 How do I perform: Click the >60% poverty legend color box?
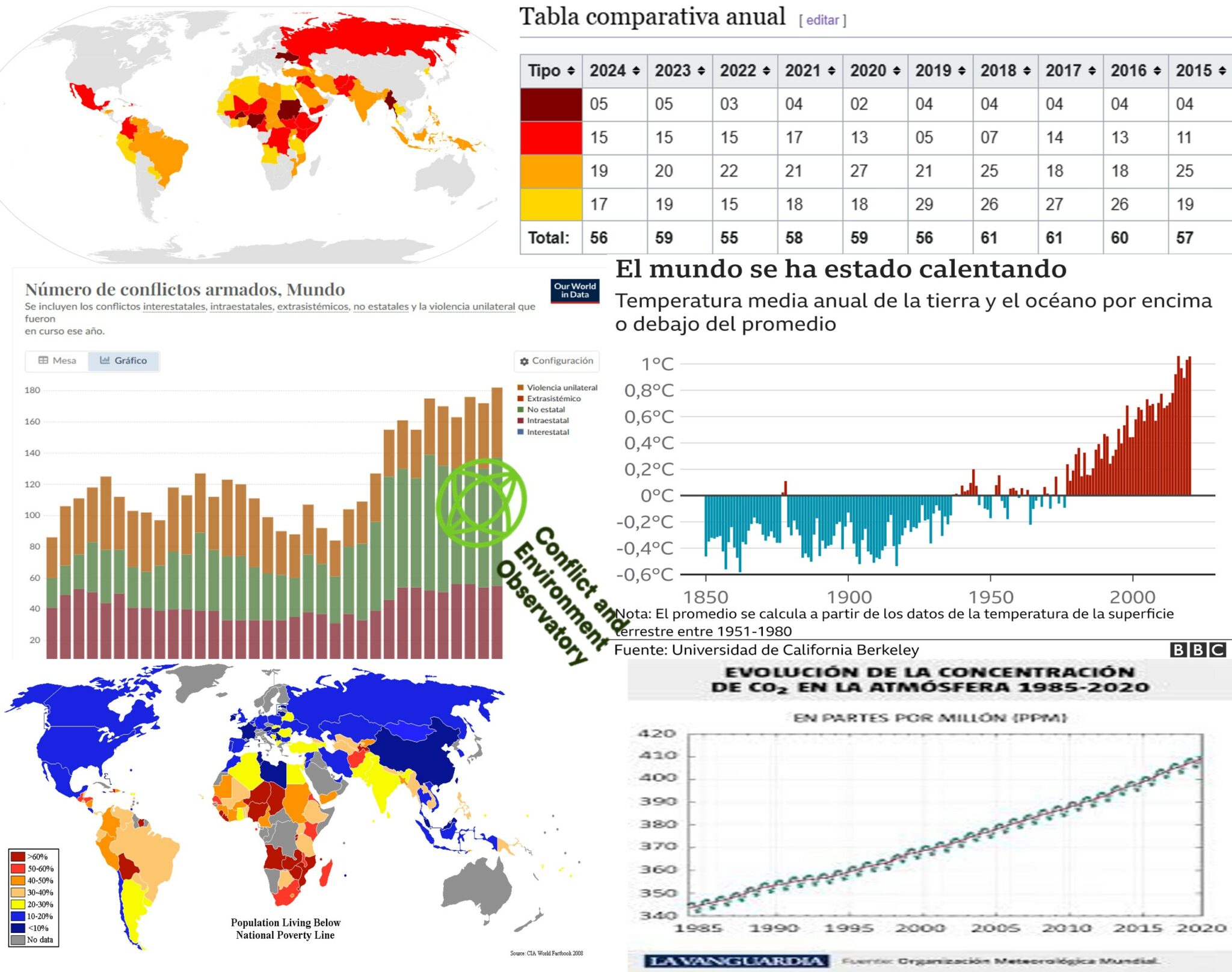(18, 856)
